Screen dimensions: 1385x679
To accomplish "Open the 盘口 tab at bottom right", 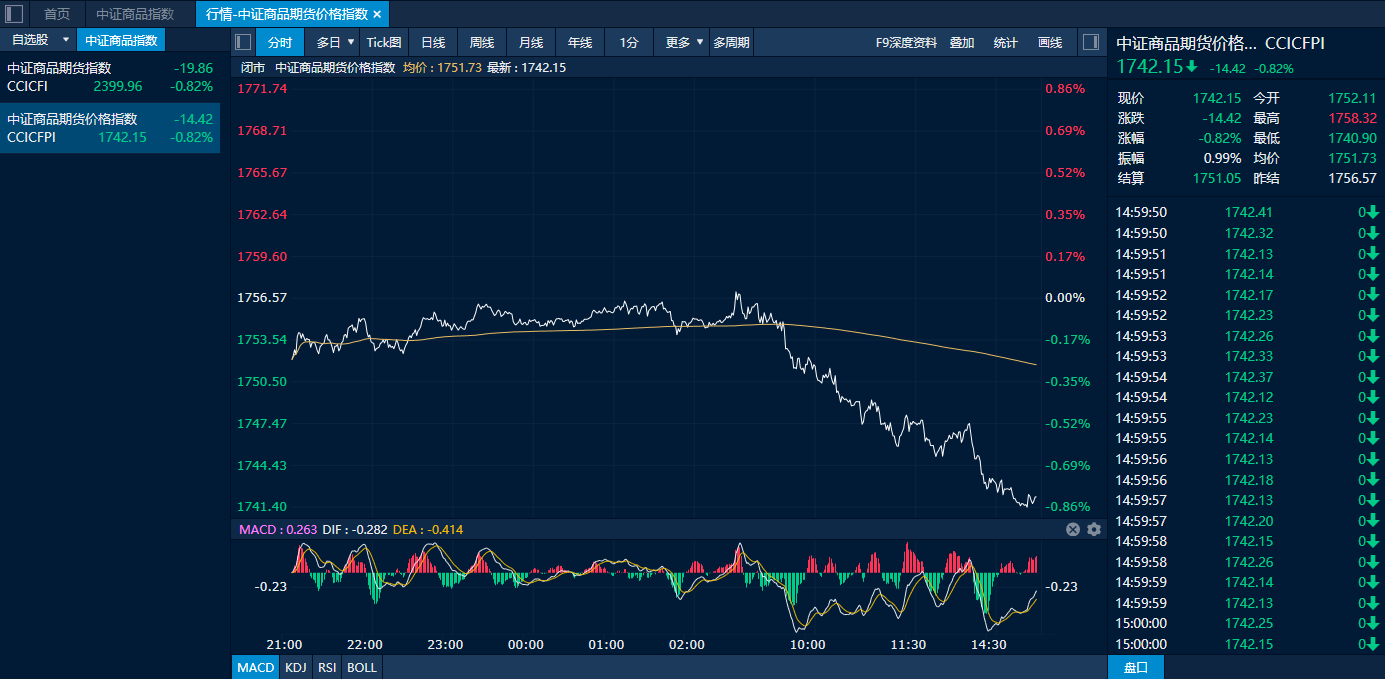I will pos(1136,667).
